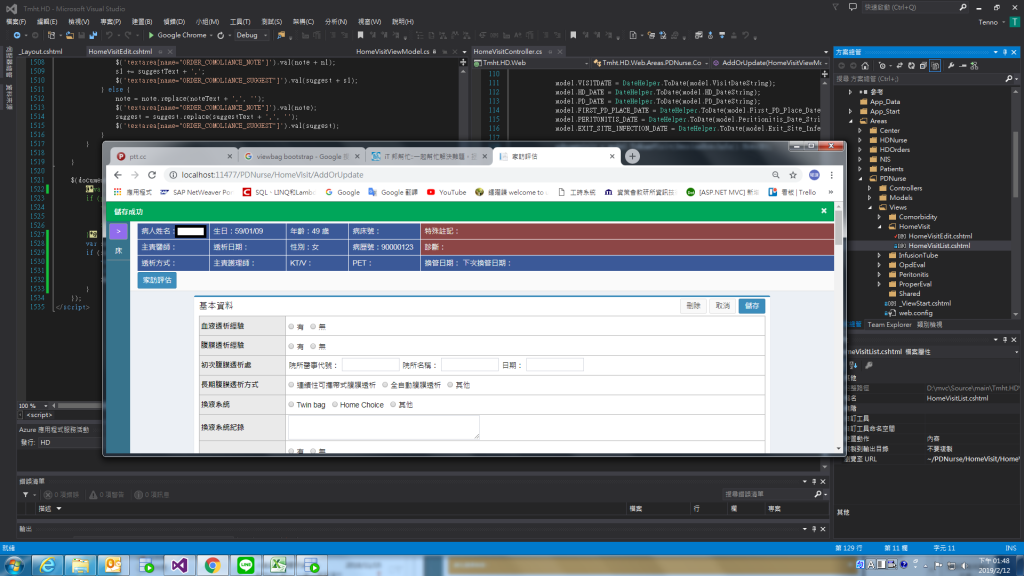Viewport: 1024px width, 576px height.
Task: Select 其他 radio in 換液系統 row
Action: 393,405
